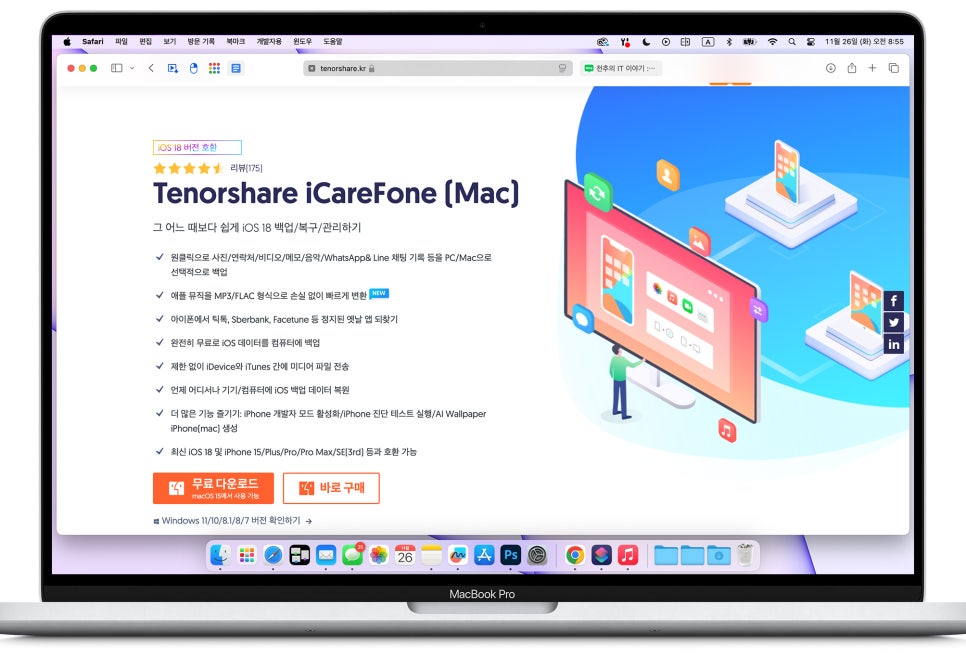Open the 방문 기록 menu
Image resolution: width=966 pixels, height=658 pixels.
[x=201, y=41]
